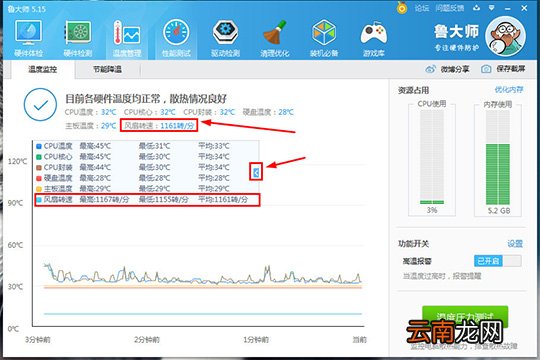The width and height of the screenshot is (540, 360).
Task: Open 设置 link in 功能开关 section
Action: (515, 244)
